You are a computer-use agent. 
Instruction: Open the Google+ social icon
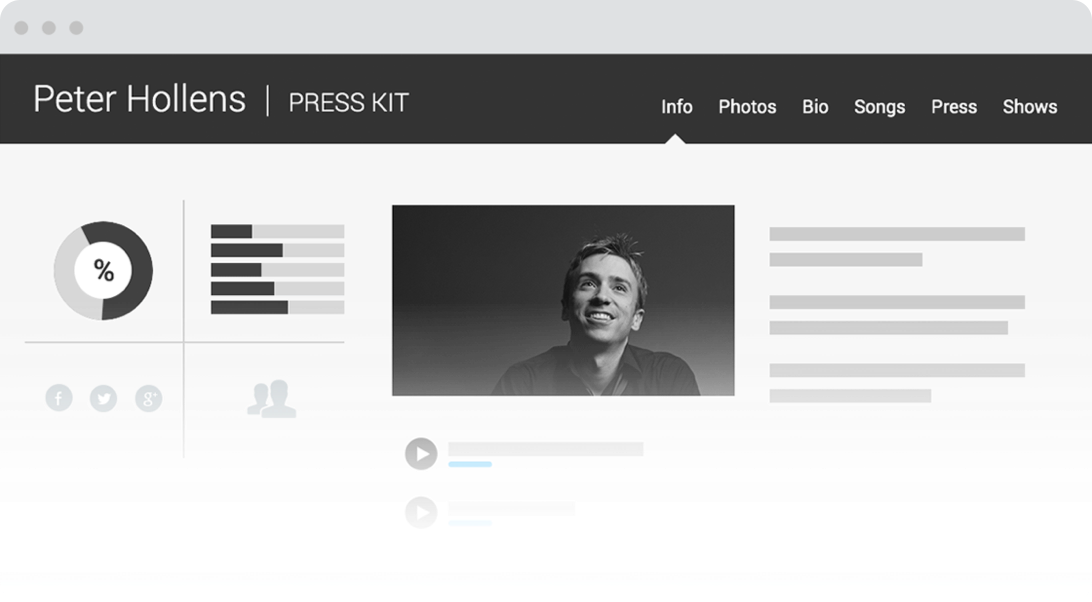[148, 398]
